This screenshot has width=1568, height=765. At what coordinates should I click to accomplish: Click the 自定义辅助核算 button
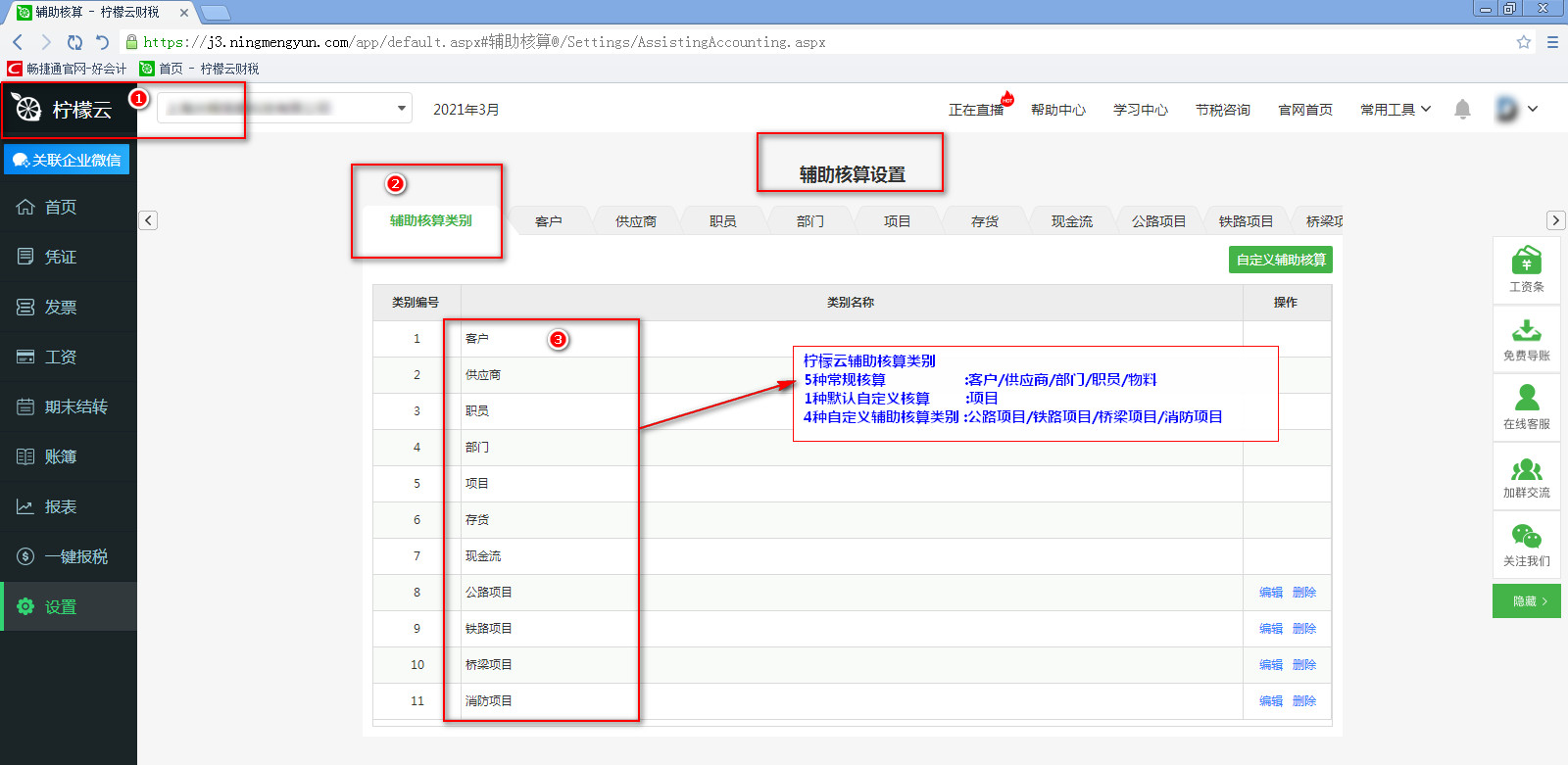coord(1280,260)
